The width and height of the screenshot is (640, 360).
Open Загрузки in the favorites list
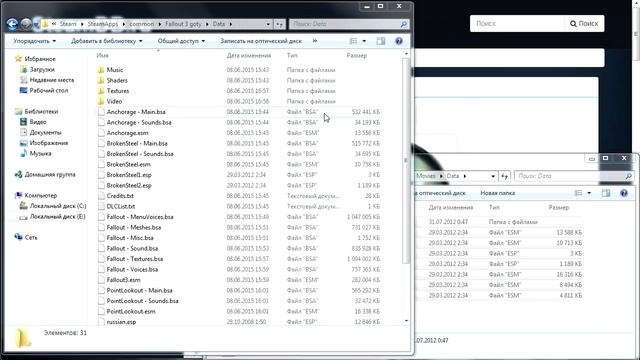point(42,69)
